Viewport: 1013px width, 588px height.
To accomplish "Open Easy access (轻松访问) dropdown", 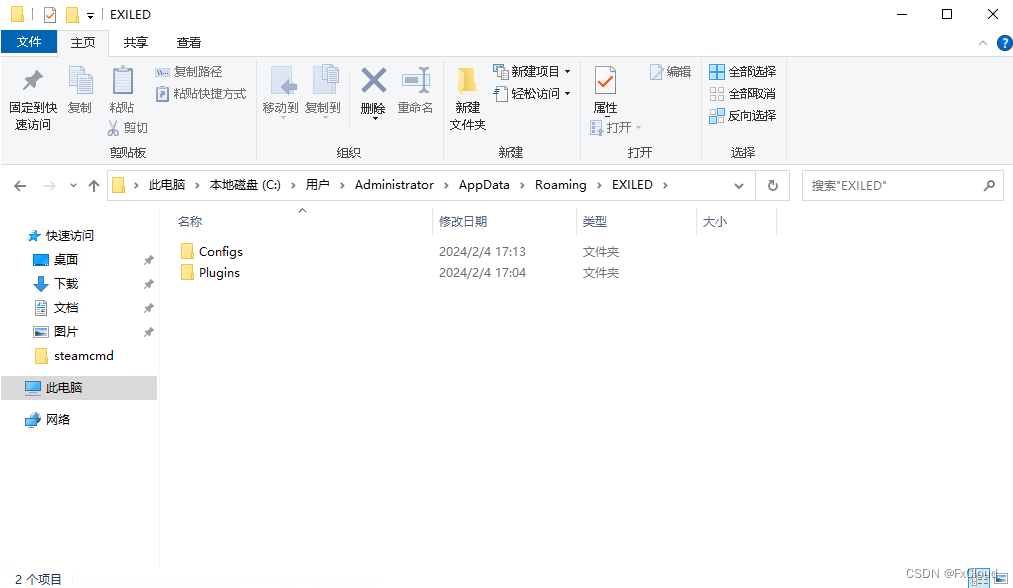I will click(532, 94).
